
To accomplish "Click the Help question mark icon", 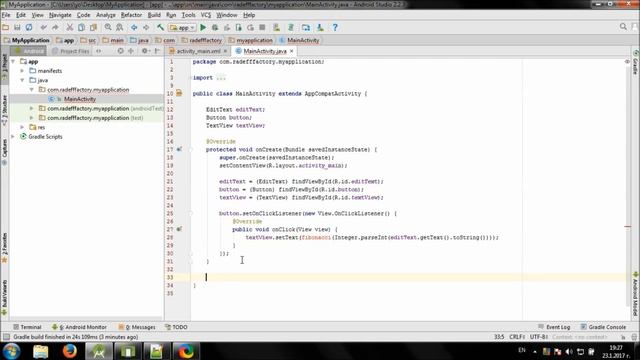I will (x=335, y=27).
